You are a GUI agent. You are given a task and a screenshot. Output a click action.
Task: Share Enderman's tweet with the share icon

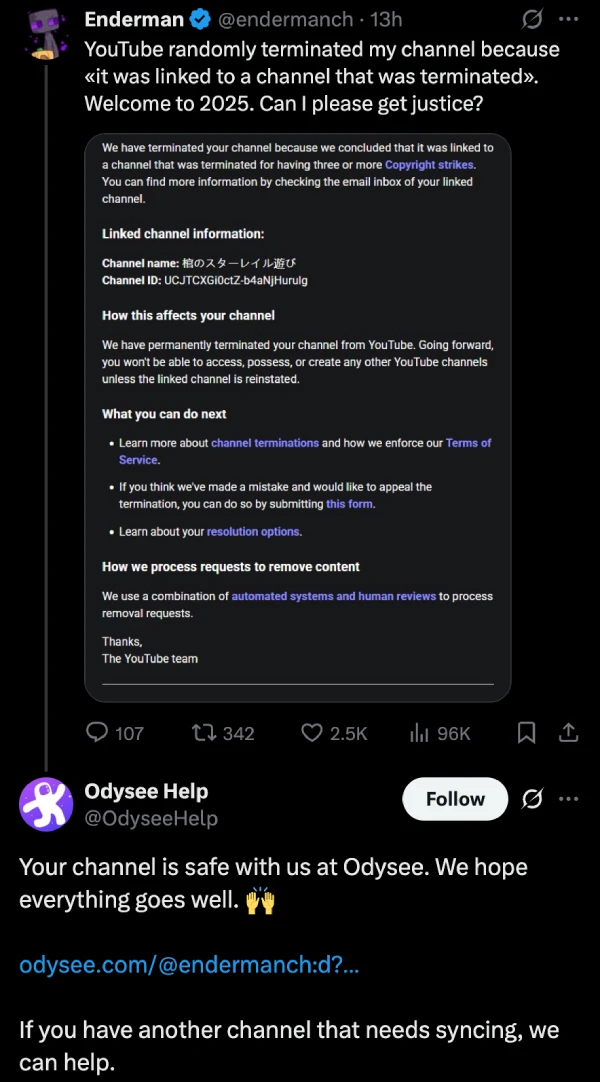click(568, 733)
